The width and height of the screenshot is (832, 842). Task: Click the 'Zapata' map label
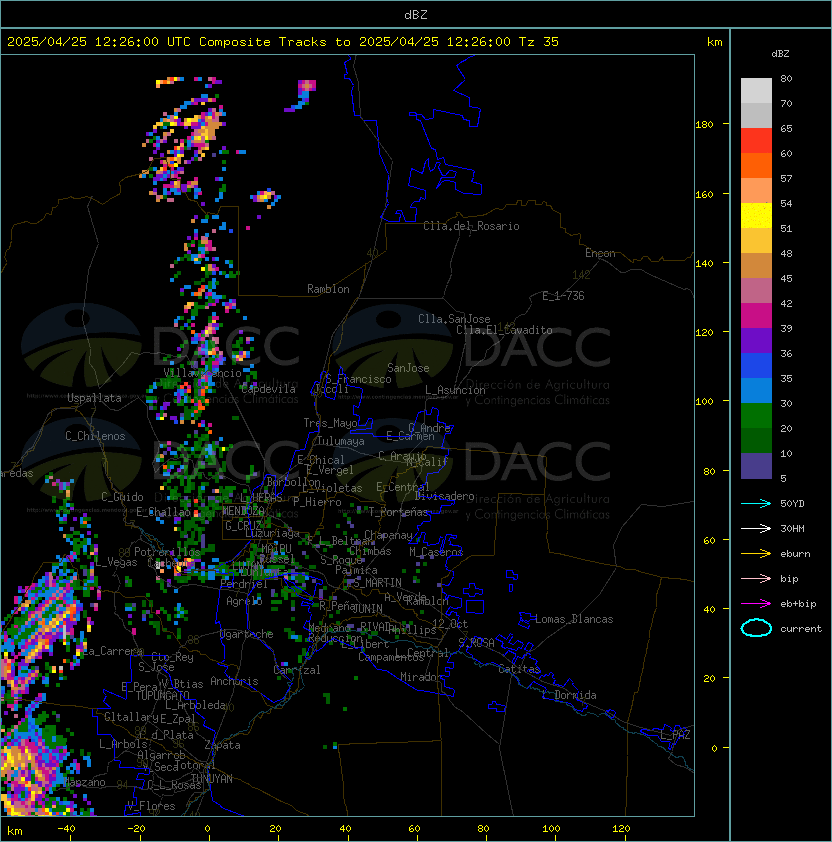point(222,745)
